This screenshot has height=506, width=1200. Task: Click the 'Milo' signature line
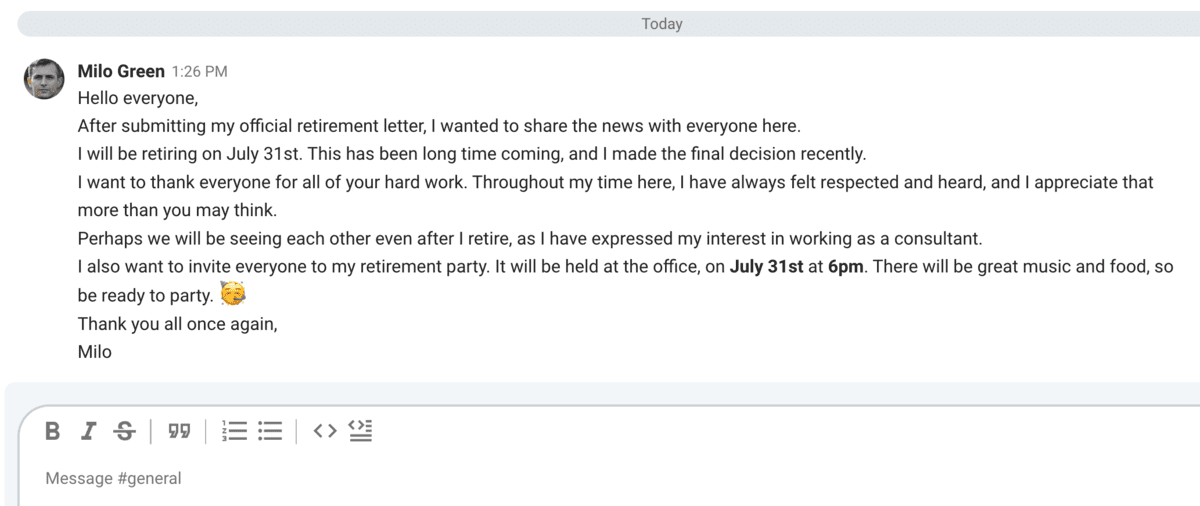point(95,352)
